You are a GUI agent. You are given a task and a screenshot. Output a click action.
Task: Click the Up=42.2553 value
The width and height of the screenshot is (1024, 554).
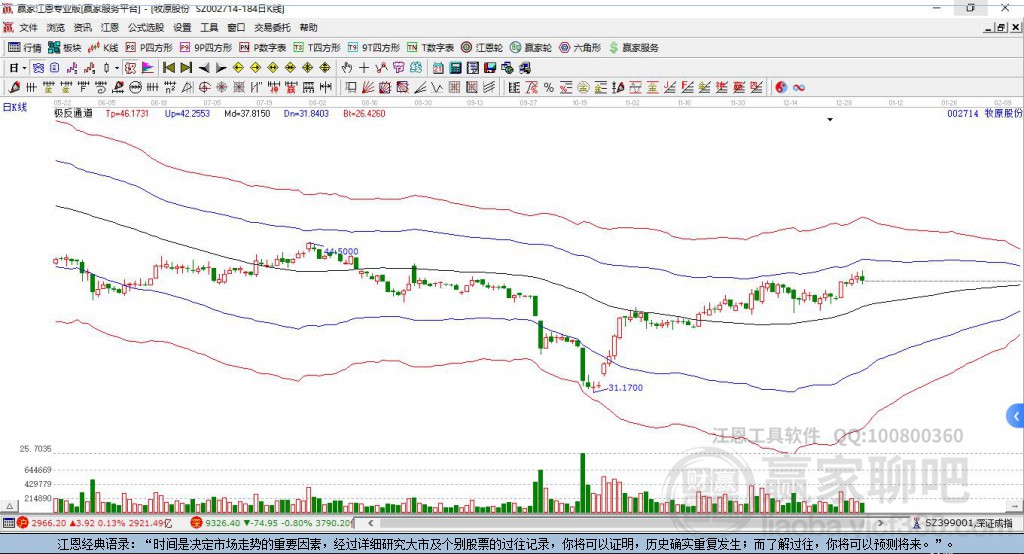coord(187,114)
